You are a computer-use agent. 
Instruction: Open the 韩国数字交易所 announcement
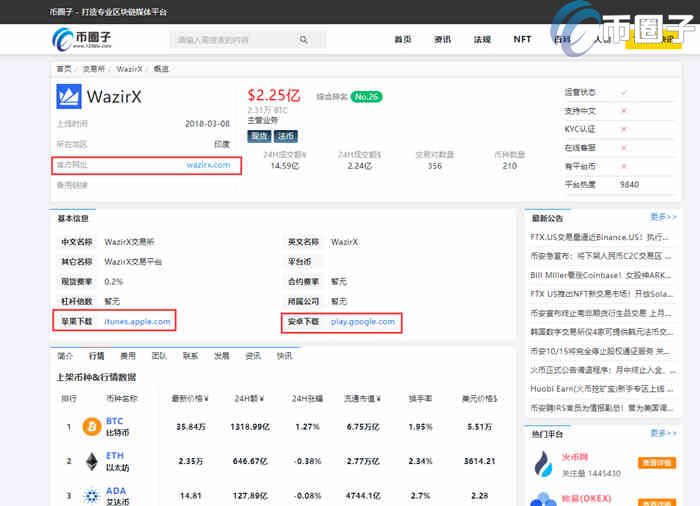(601, 332)
